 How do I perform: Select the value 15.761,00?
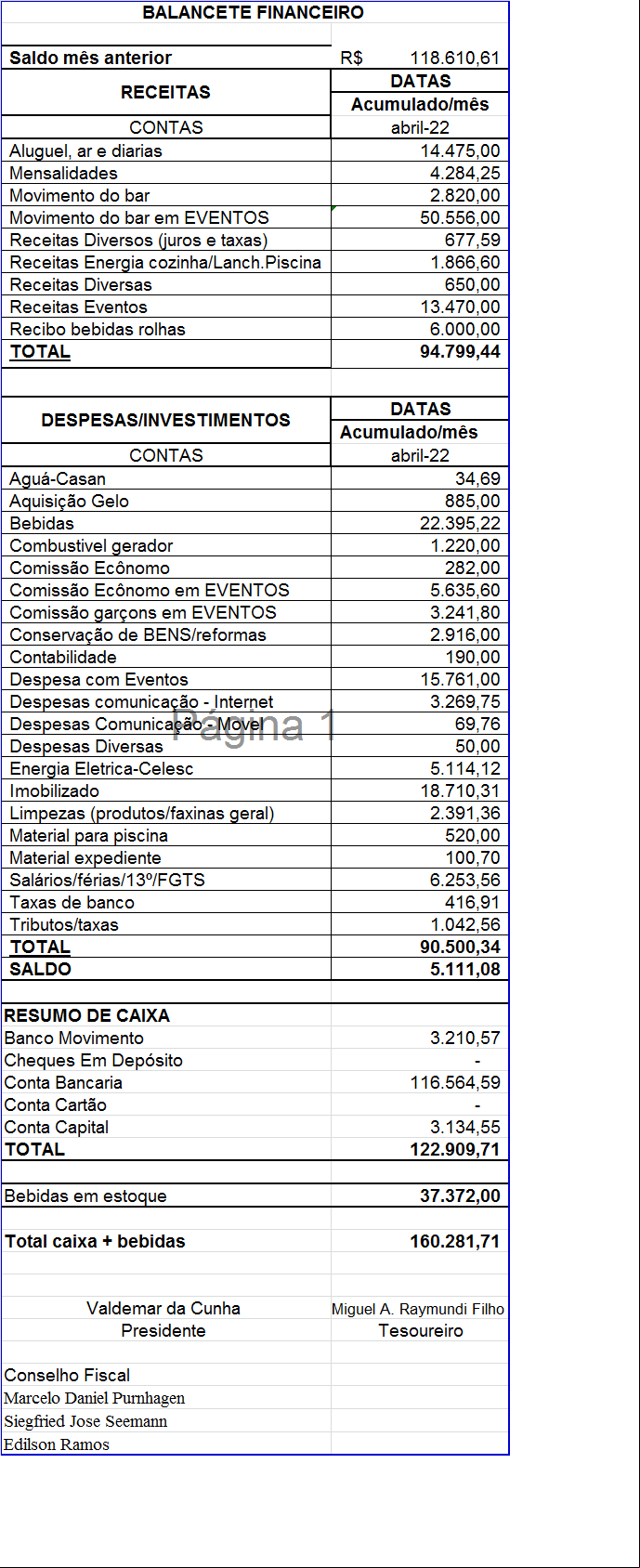click(x=460, y=679)
